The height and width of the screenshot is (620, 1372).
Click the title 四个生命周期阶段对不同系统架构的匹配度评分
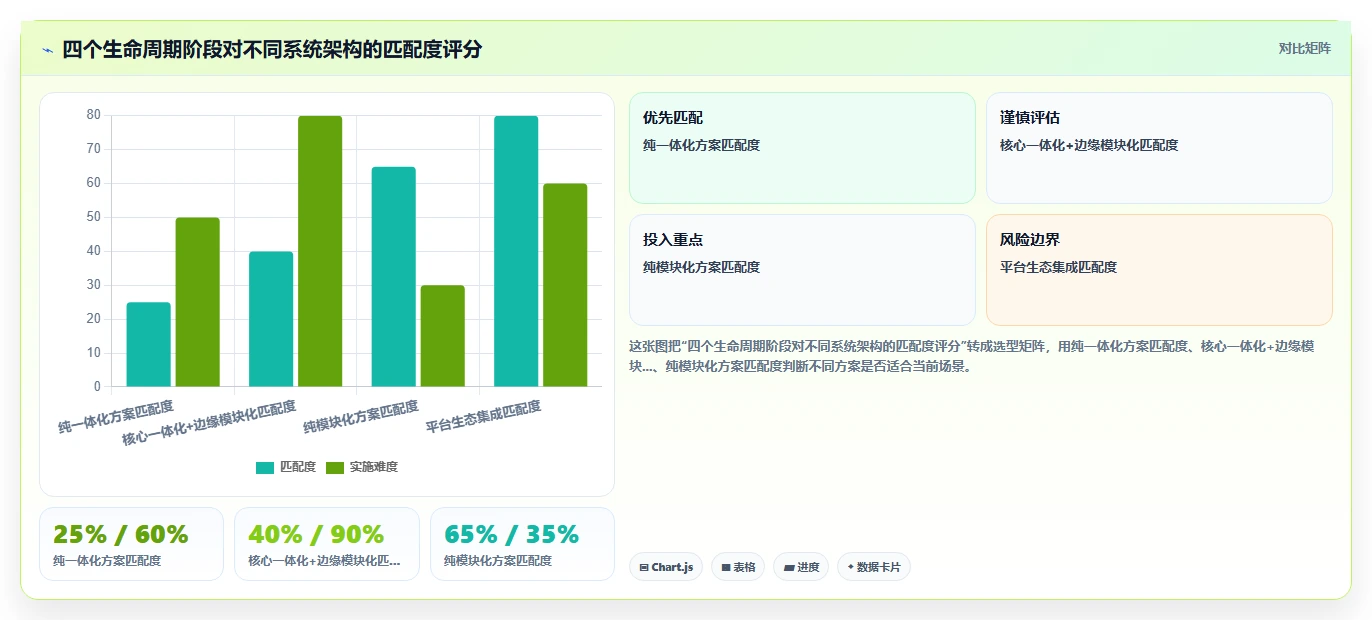(x=272, y=49)
